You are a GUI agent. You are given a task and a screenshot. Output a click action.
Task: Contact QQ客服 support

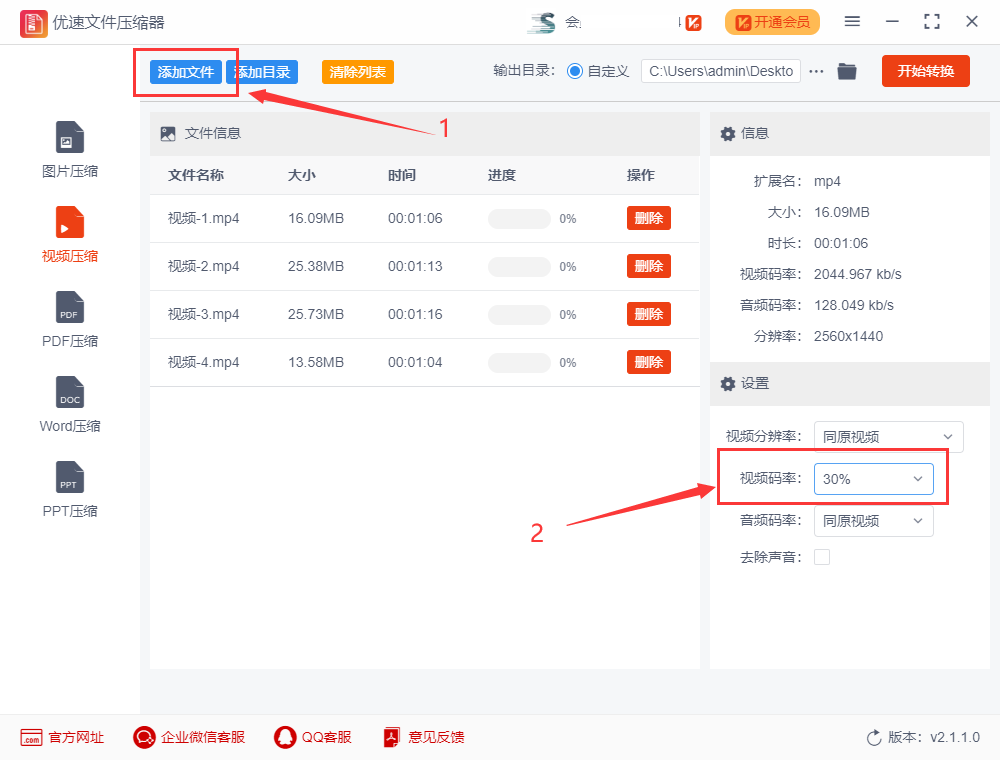click(313, 737)
